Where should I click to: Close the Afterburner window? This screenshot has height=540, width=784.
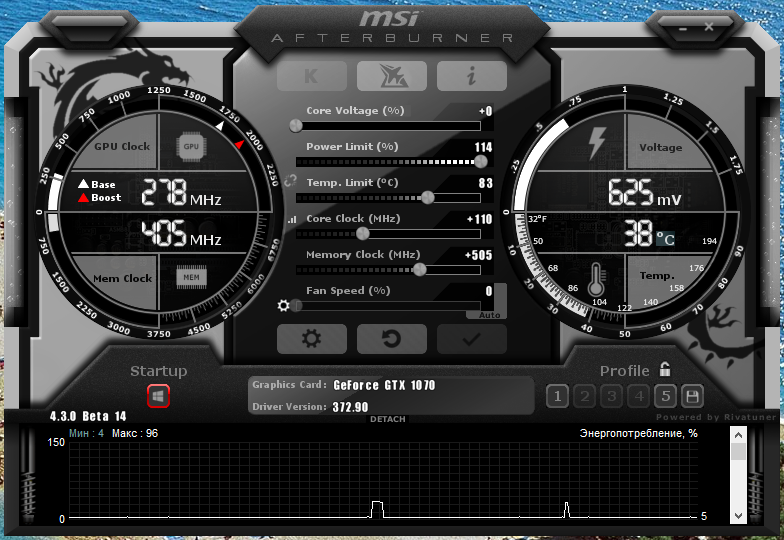pos(709,27)
